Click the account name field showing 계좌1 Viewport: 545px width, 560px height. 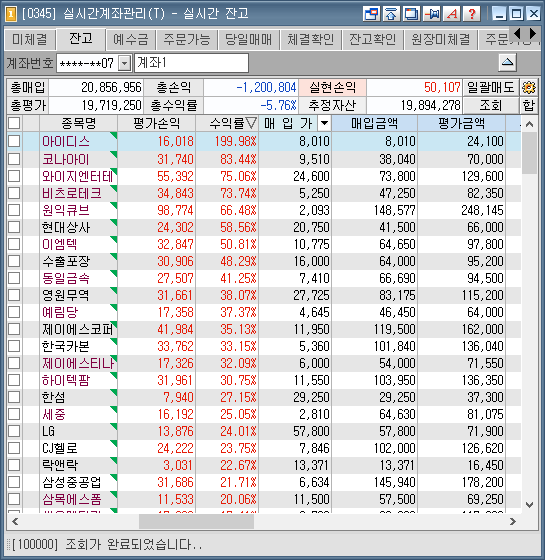191,63
